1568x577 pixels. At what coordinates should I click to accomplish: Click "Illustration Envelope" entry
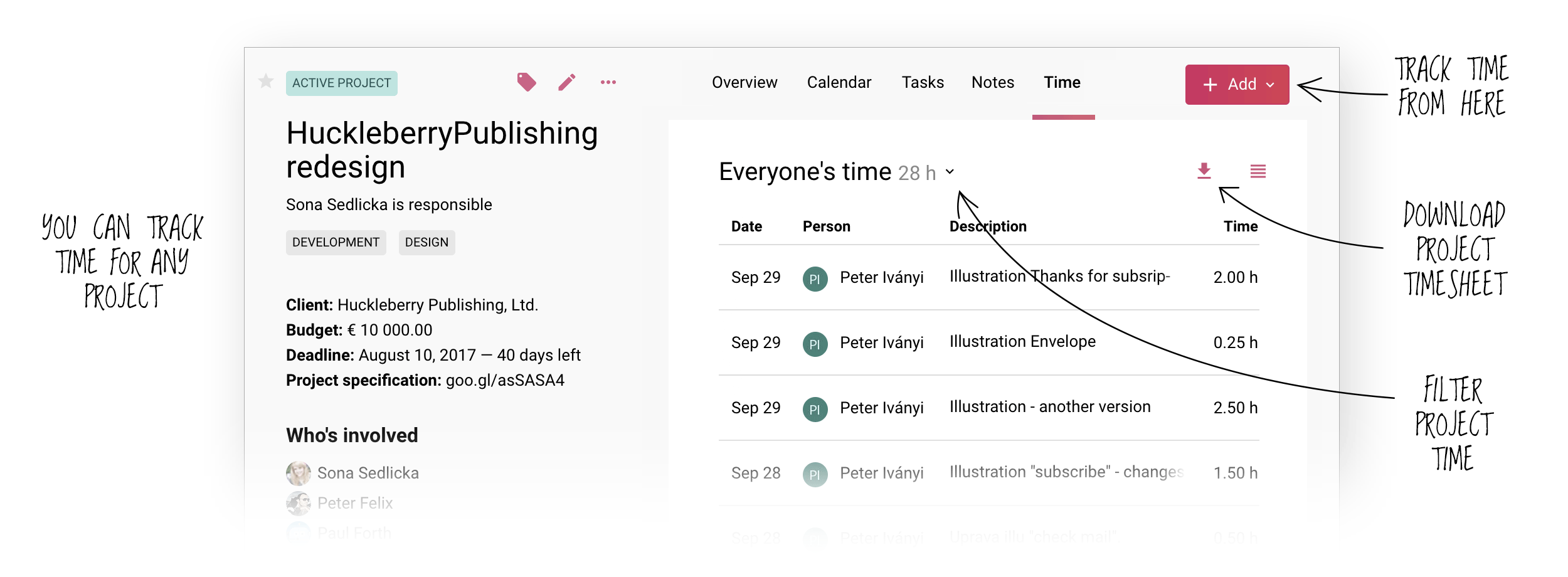pos(1022,342)
